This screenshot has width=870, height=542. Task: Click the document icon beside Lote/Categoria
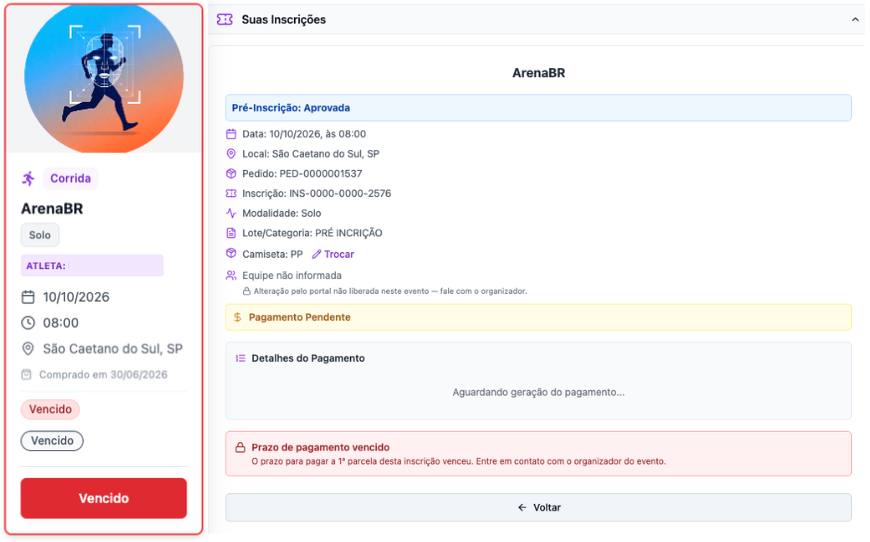click(x=231, y=233)
